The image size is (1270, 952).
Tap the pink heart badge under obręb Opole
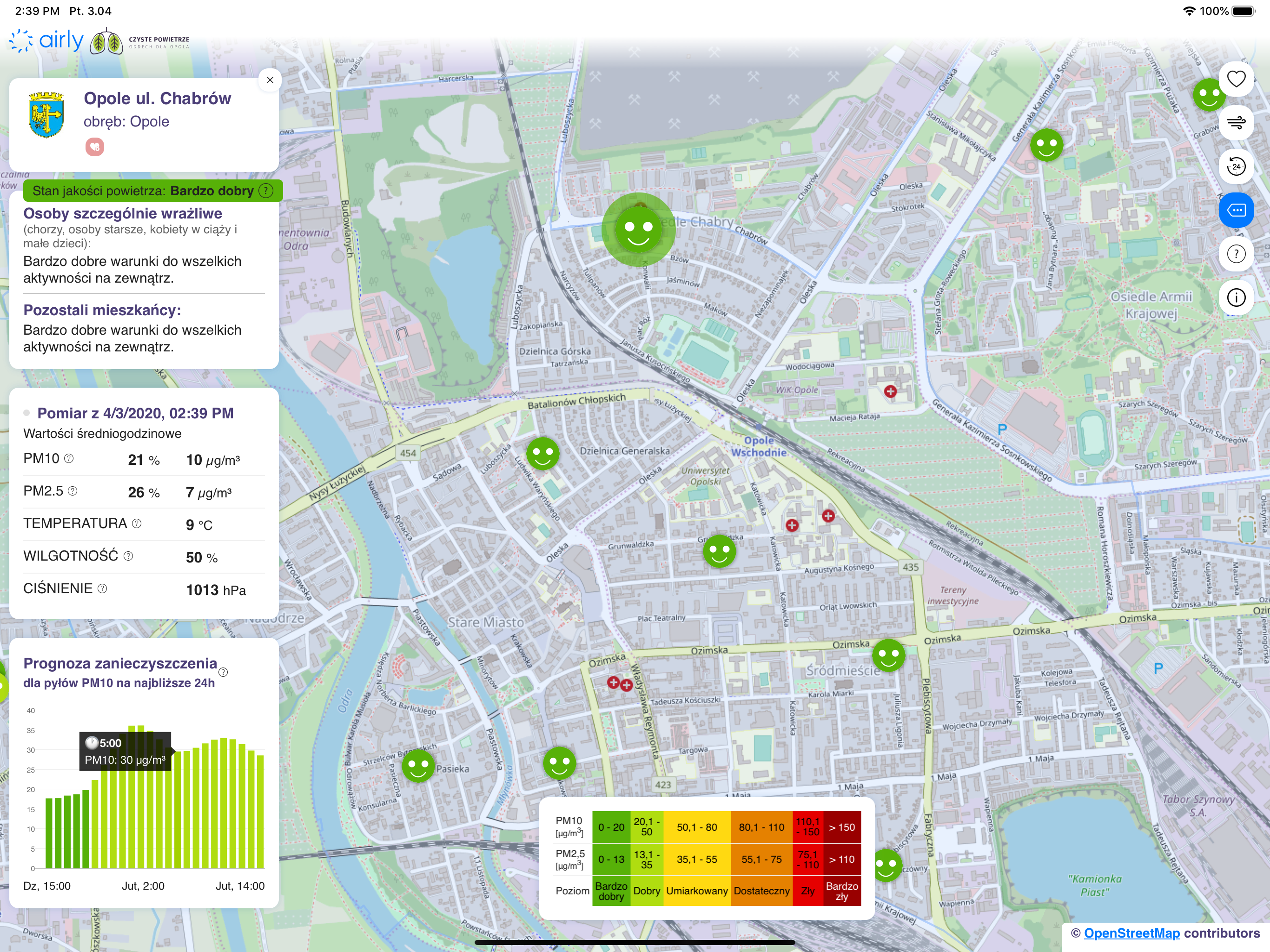pos(95,147)
